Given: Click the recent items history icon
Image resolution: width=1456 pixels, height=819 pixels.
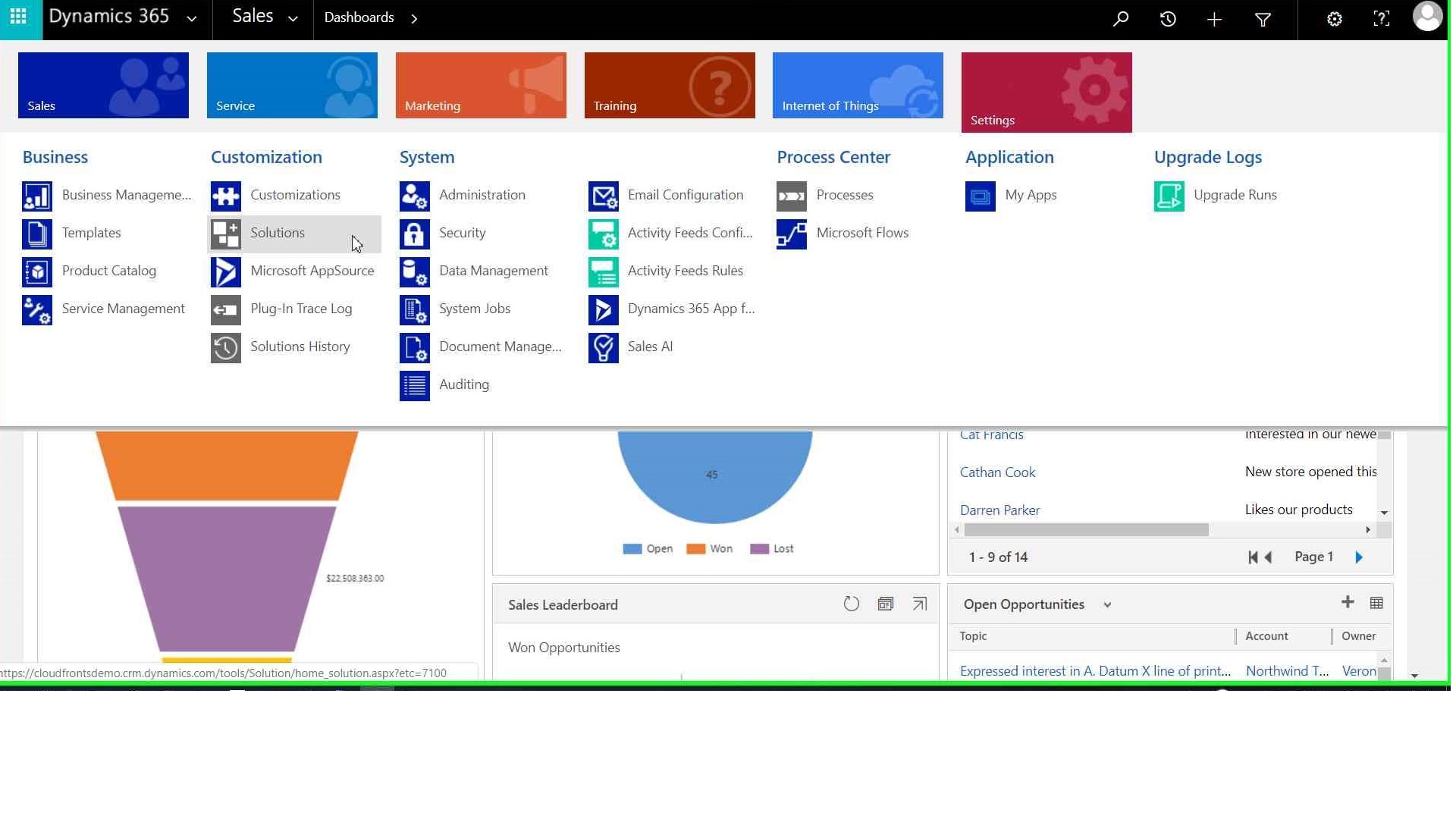Looking at the screenshot, I should [1168, 20].
